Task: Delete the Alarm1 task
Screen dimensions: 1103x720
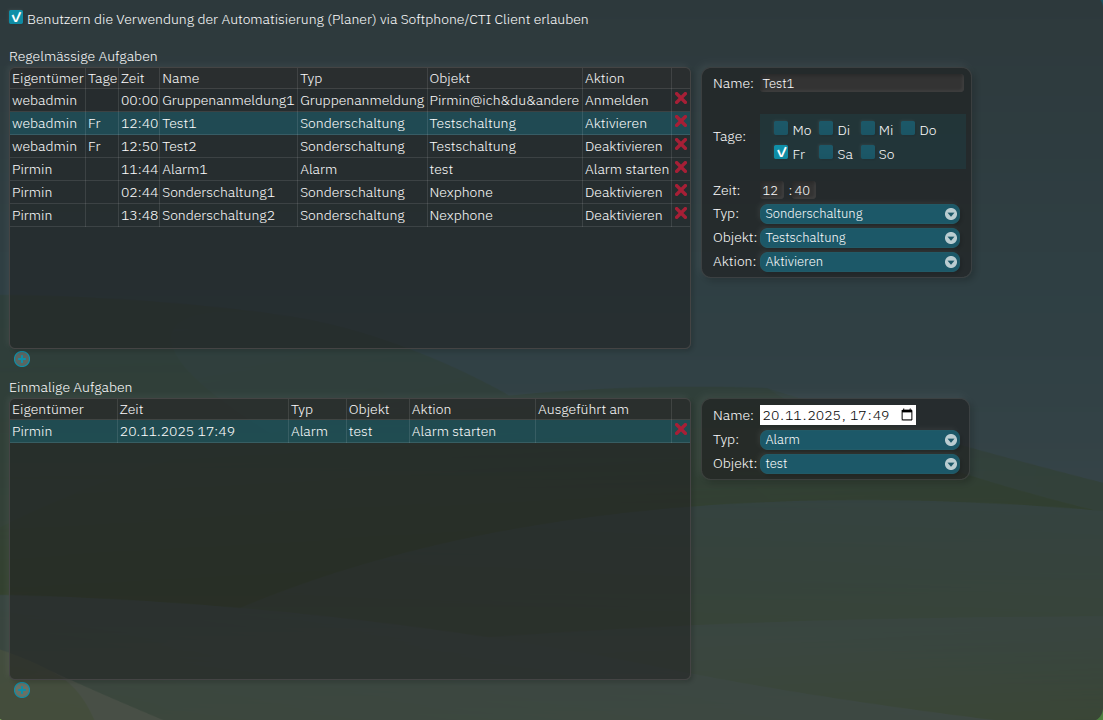Action: pos(681,168)
